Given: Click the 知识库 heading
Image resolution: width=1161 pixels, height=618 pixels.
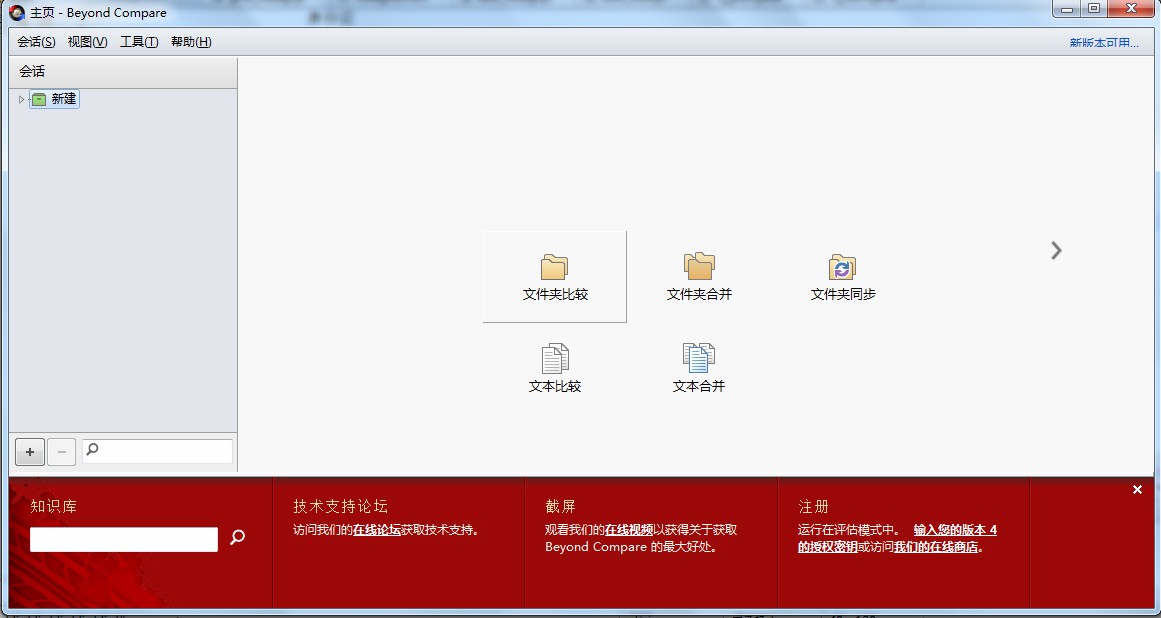Looking at the screenshot, I should pos(53,507).
